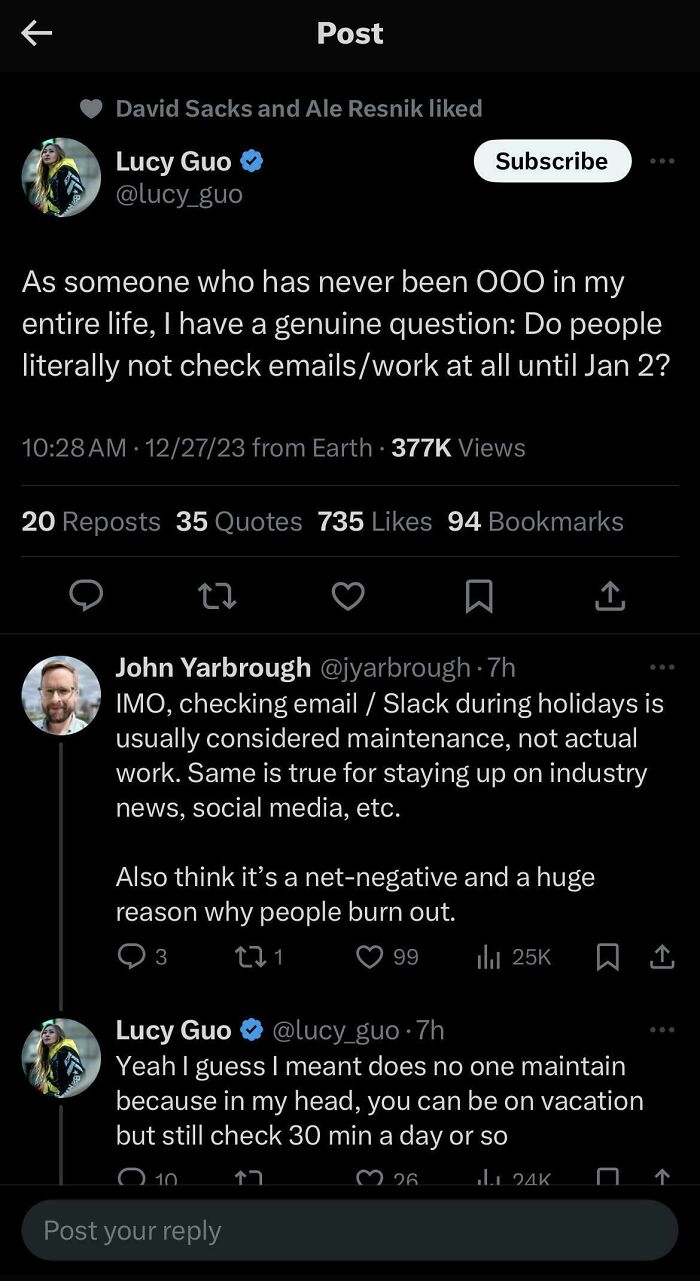Tap the back arrow in header

coord(37,34)
